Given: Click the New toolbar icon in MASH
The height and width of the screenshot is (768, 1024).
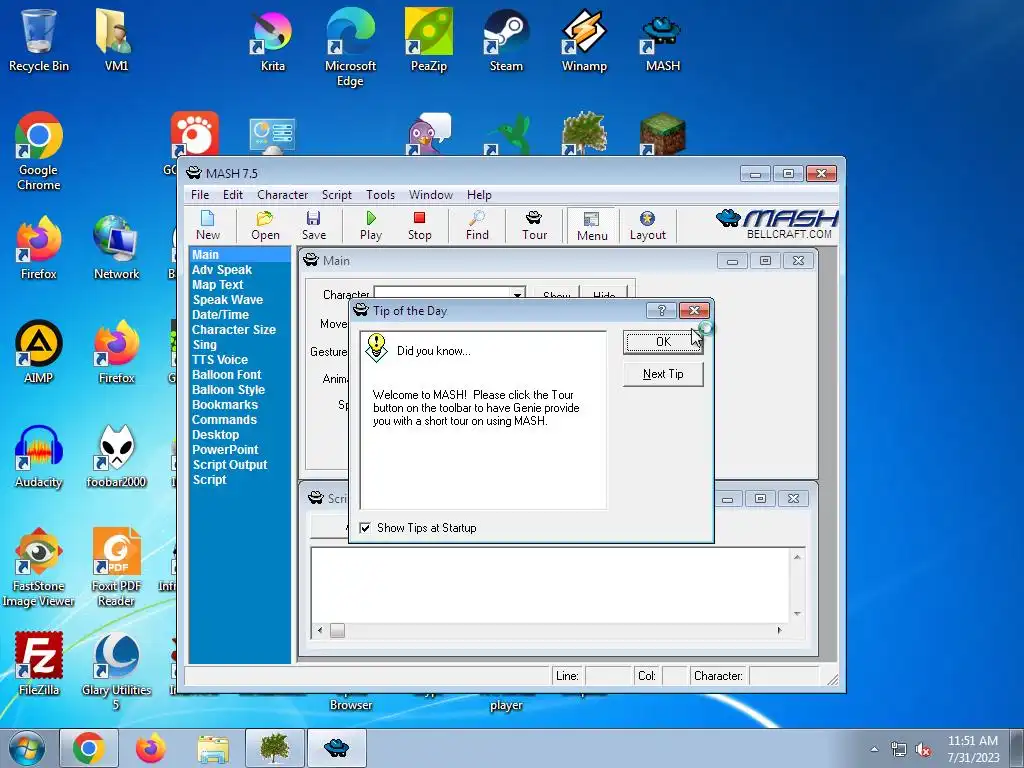Looking at the screenshot, I should [208, 225].
